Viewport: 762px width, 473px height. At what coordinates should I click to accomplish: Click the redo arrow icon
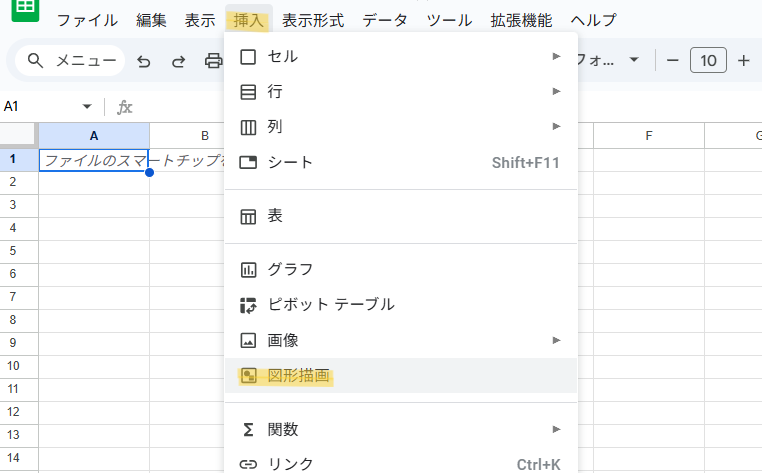[178, 61]
